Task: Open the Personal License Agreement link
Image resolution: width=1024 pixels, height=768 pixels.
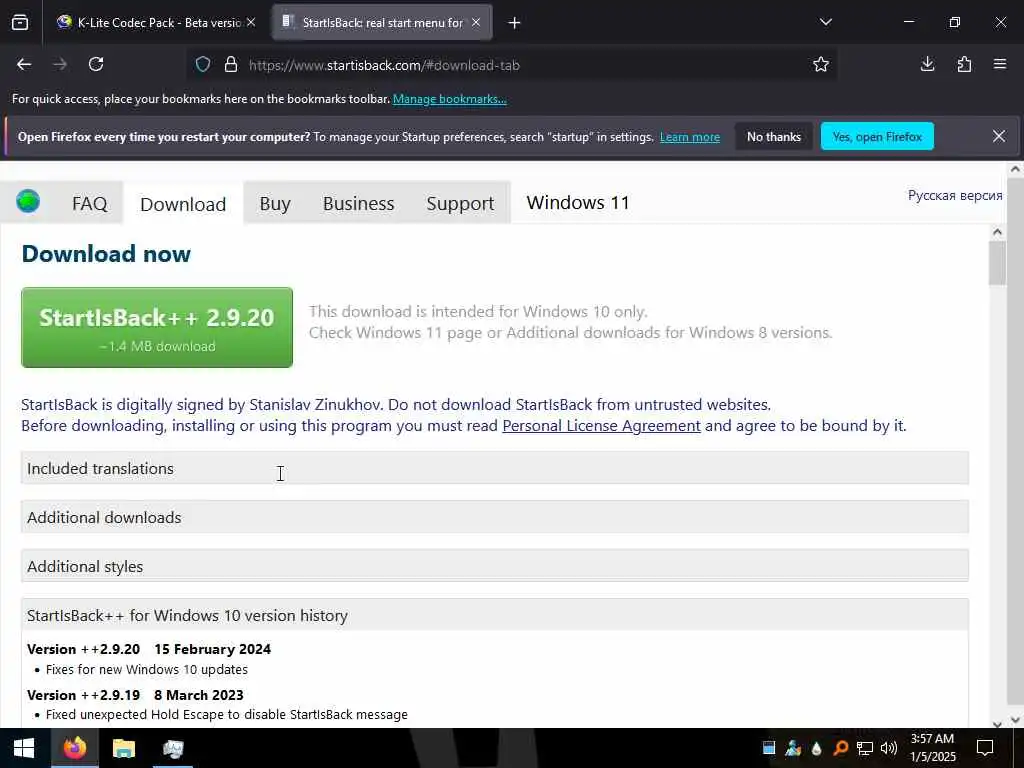Action: pos(601,426)
